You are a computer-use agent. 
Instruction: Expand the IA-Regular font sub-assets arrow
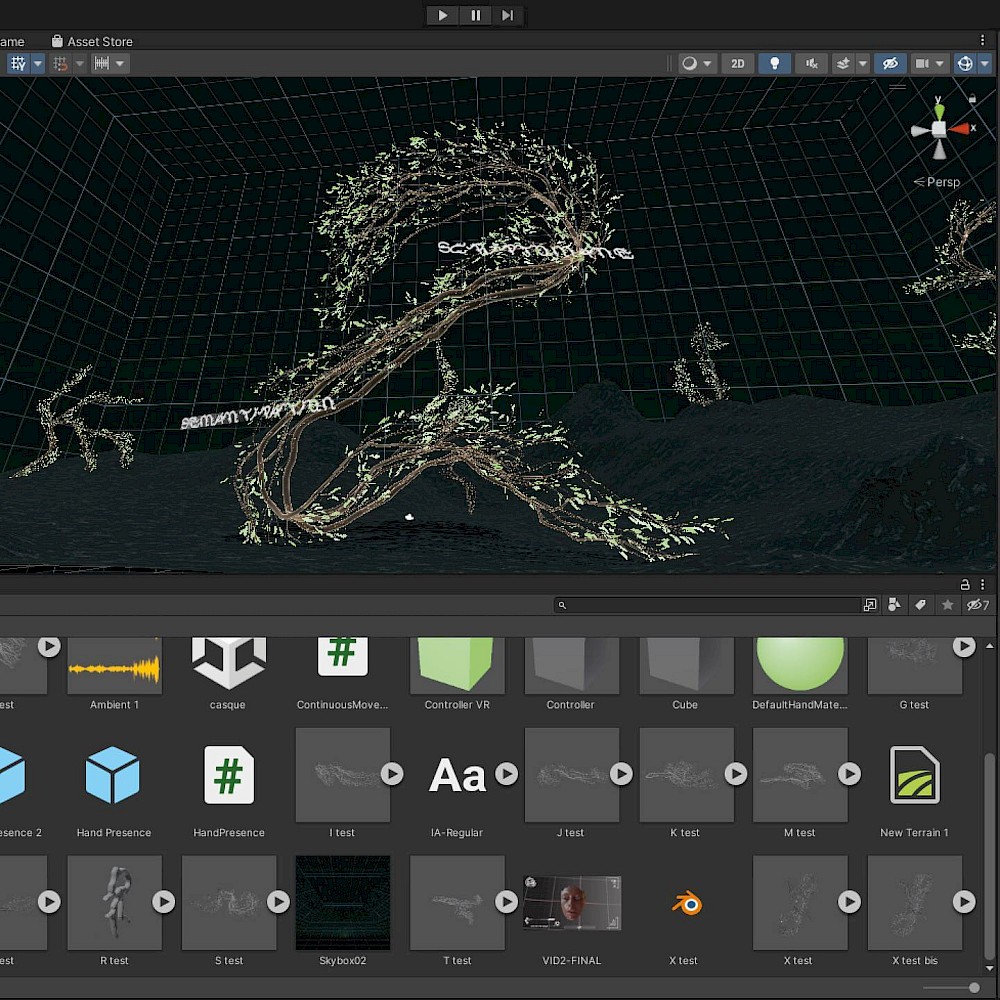point(506,774)
